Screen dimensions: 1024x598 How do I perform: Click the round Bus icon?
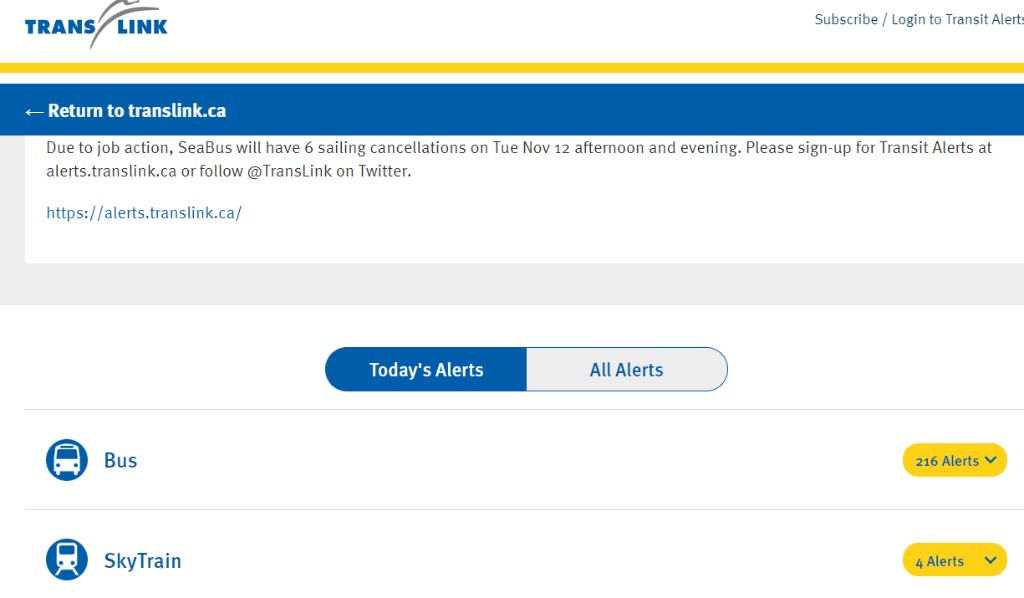(67, 460)
